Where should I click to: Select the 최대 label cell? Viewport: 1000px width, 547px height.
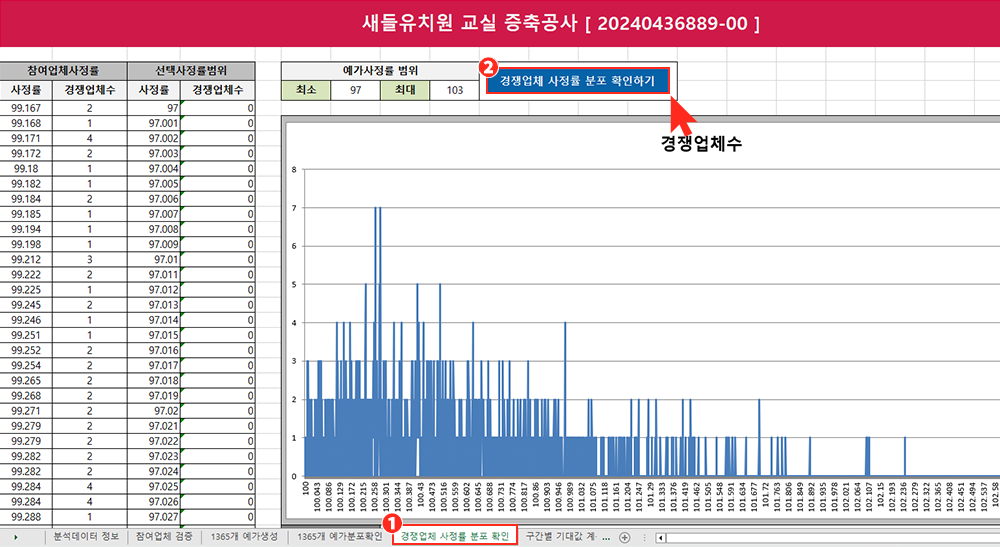pos(405,91)
